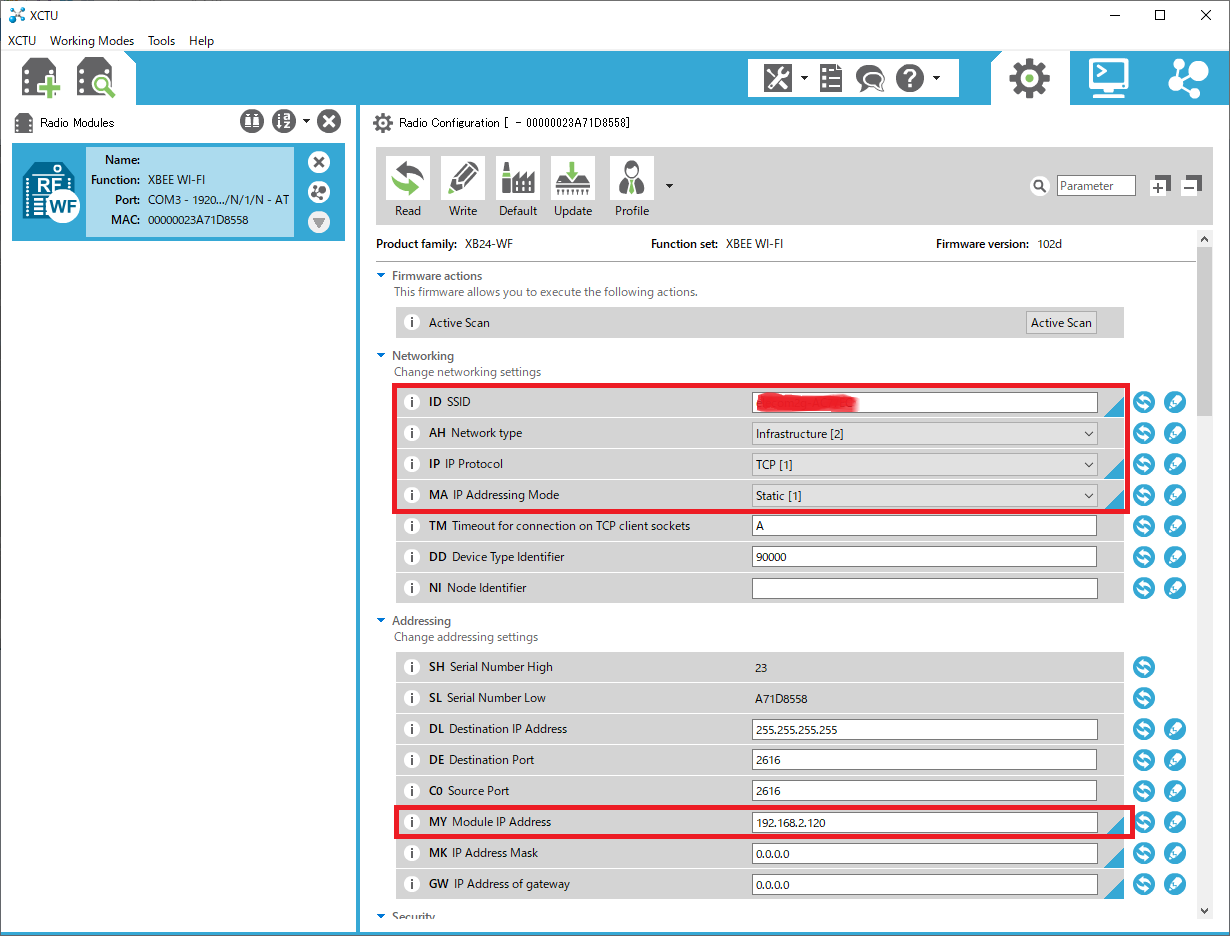Click the Update firmware icon
This screenshot has width=1230, height=936.
point(573,186)
